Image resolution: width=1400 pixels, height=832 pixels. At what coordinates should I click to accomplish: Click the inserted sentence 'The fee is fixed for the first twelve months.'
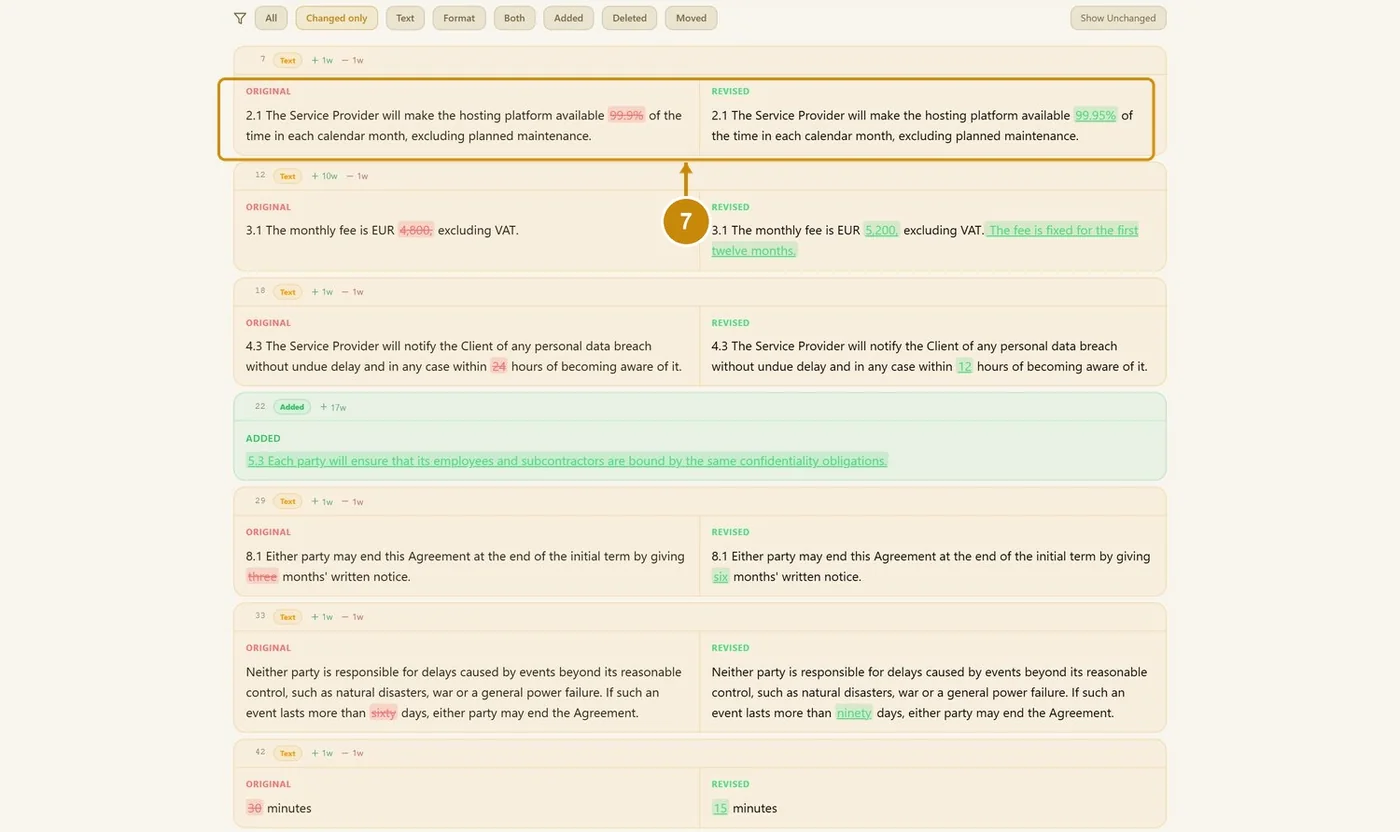925,240
